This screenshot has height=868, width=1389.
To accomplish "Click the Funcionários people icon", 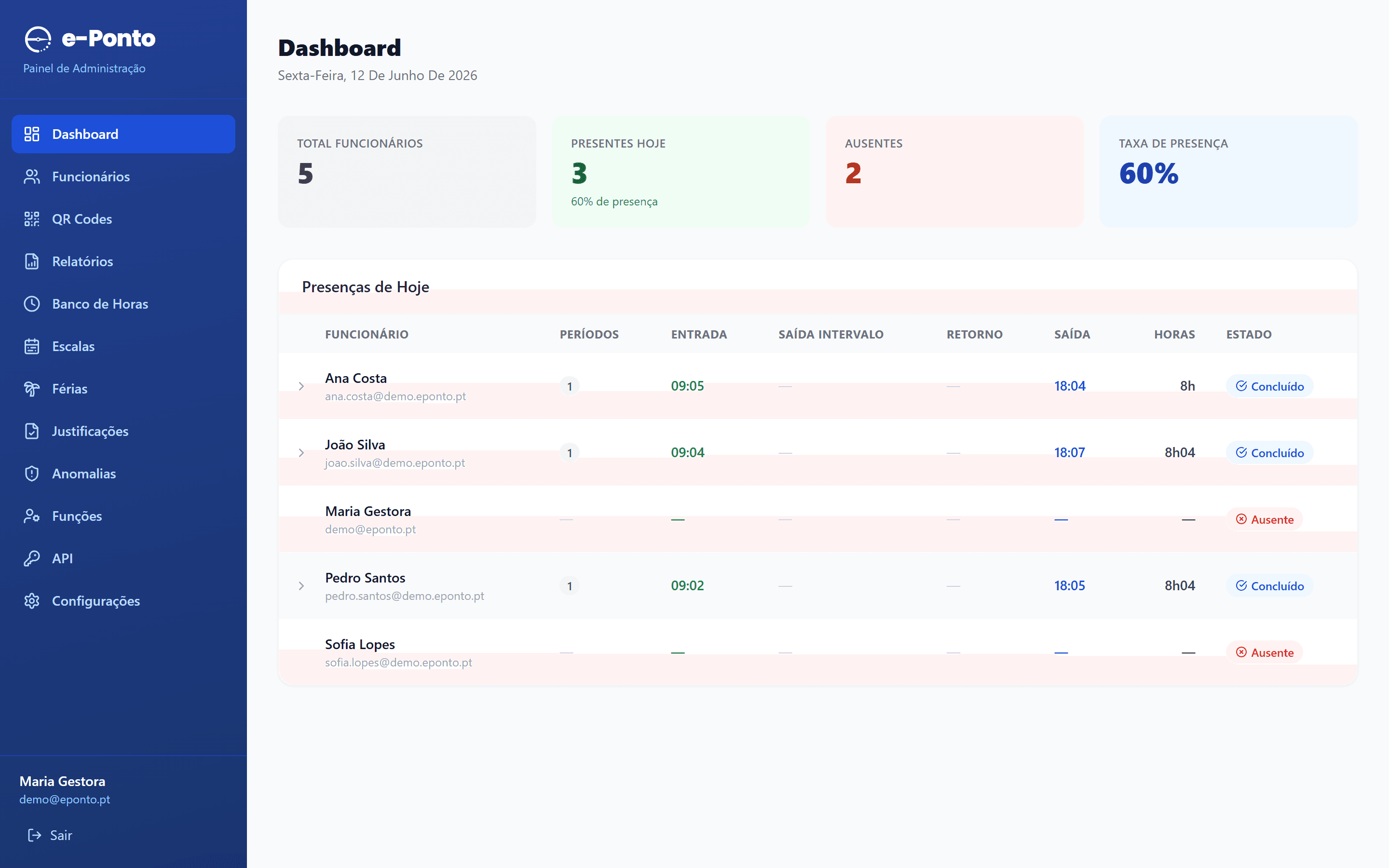I will (31, 176).
